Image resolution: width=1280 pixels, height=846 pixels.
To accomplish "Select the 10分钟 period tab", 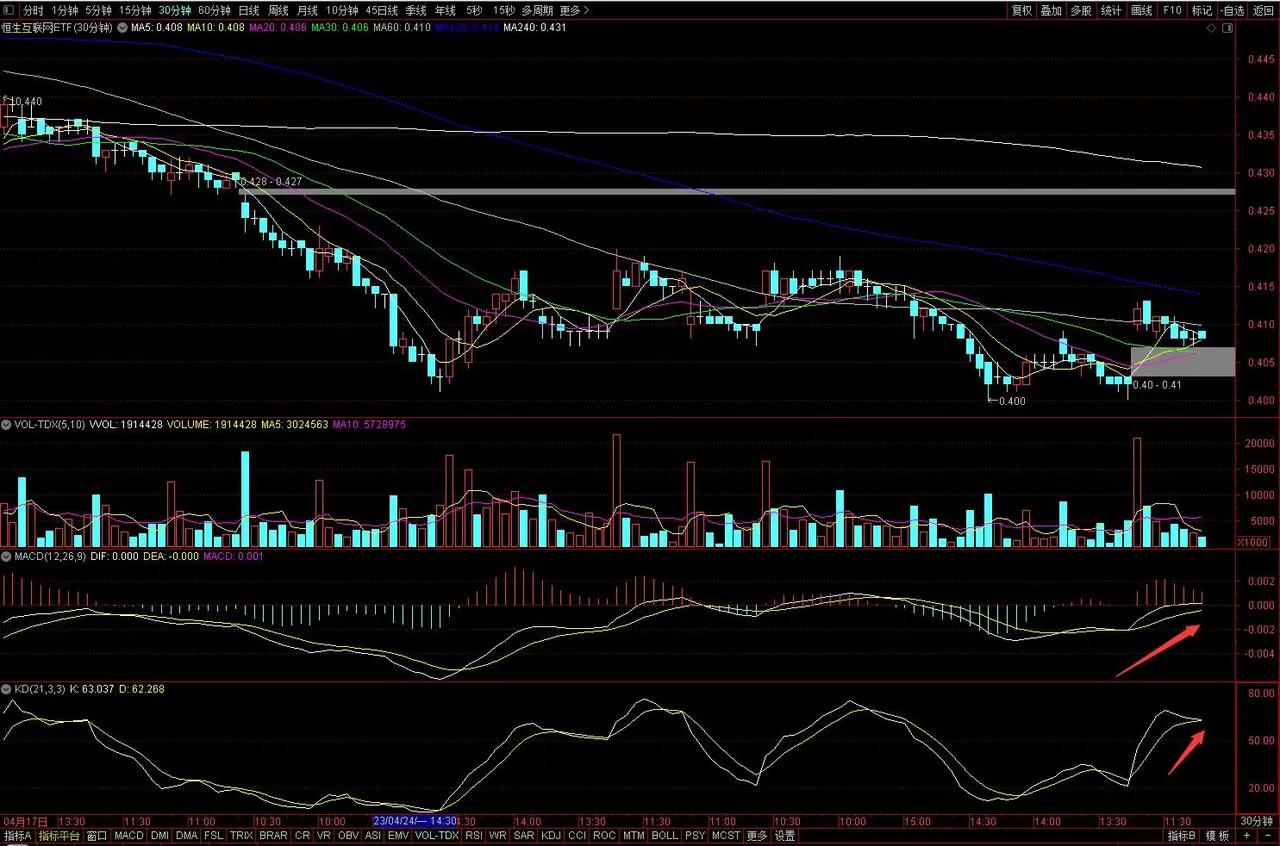I will tap(342, 10).
